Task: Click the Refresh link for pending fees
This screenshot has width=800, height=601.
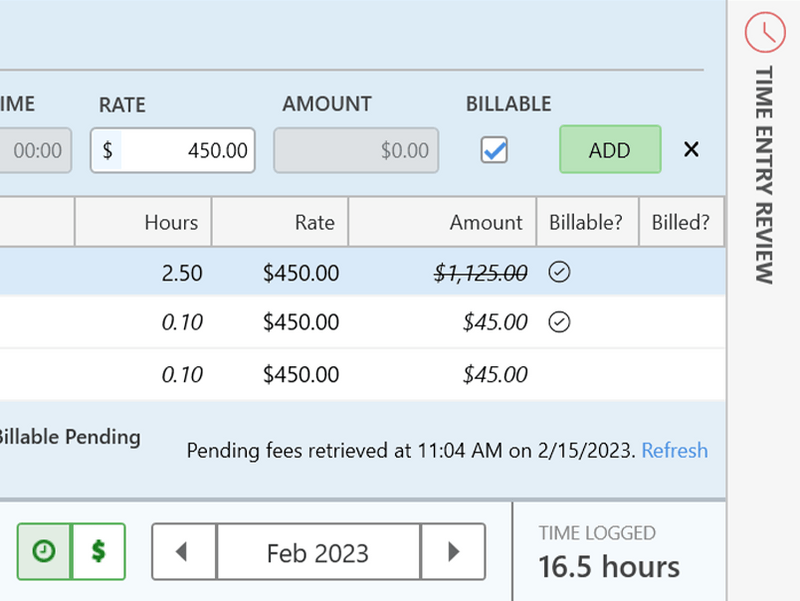Action: tap(674, 451)
